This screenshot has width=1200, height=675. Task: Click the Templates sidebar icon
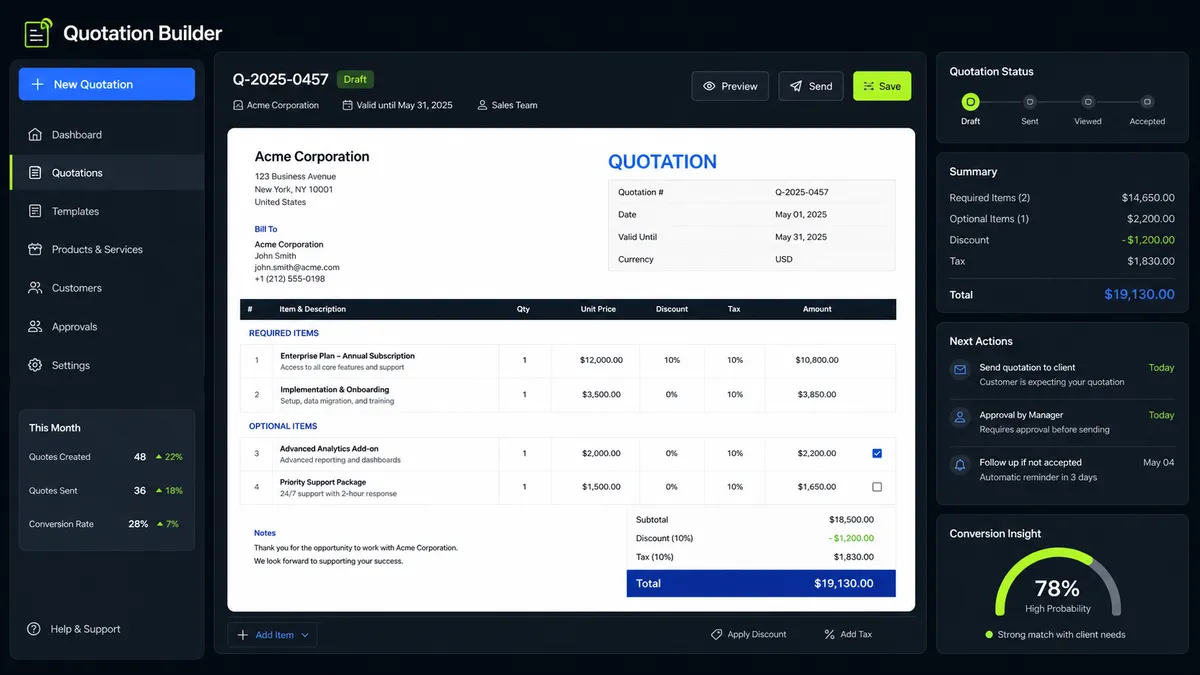pyautogui.click(x=35, y=211)
